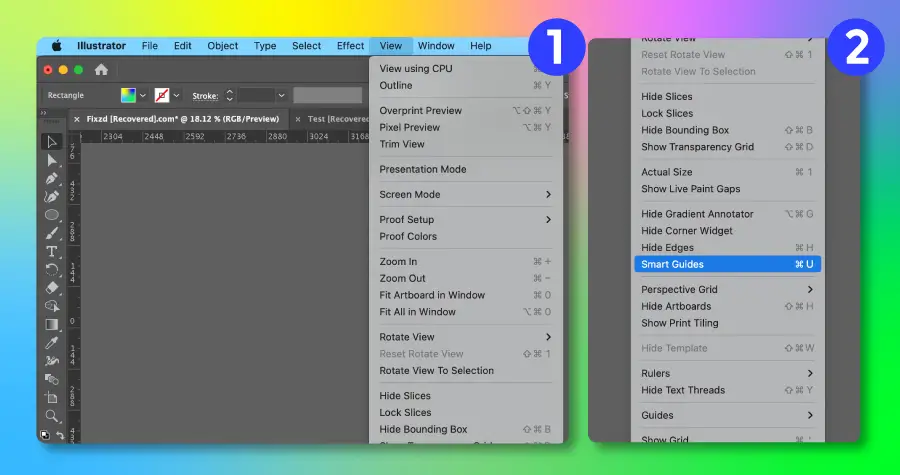Open the Effect menu
This screenshot has width=900, height=475.
pos(350,46)
